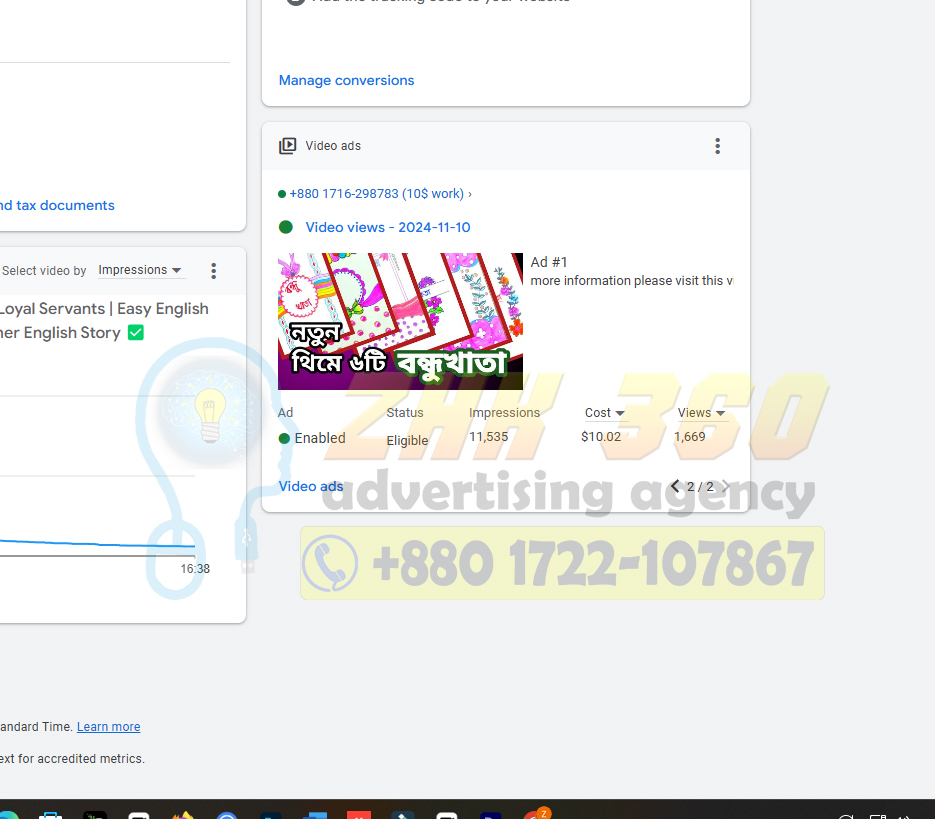Click the Impressions column header in ad table

(x=504, y=413)
